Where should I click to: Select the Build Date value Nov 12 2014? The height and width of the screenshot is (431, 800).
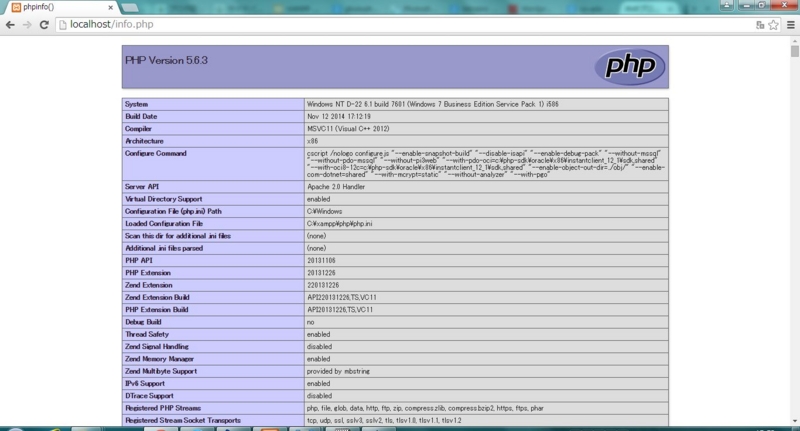(339, 116)
